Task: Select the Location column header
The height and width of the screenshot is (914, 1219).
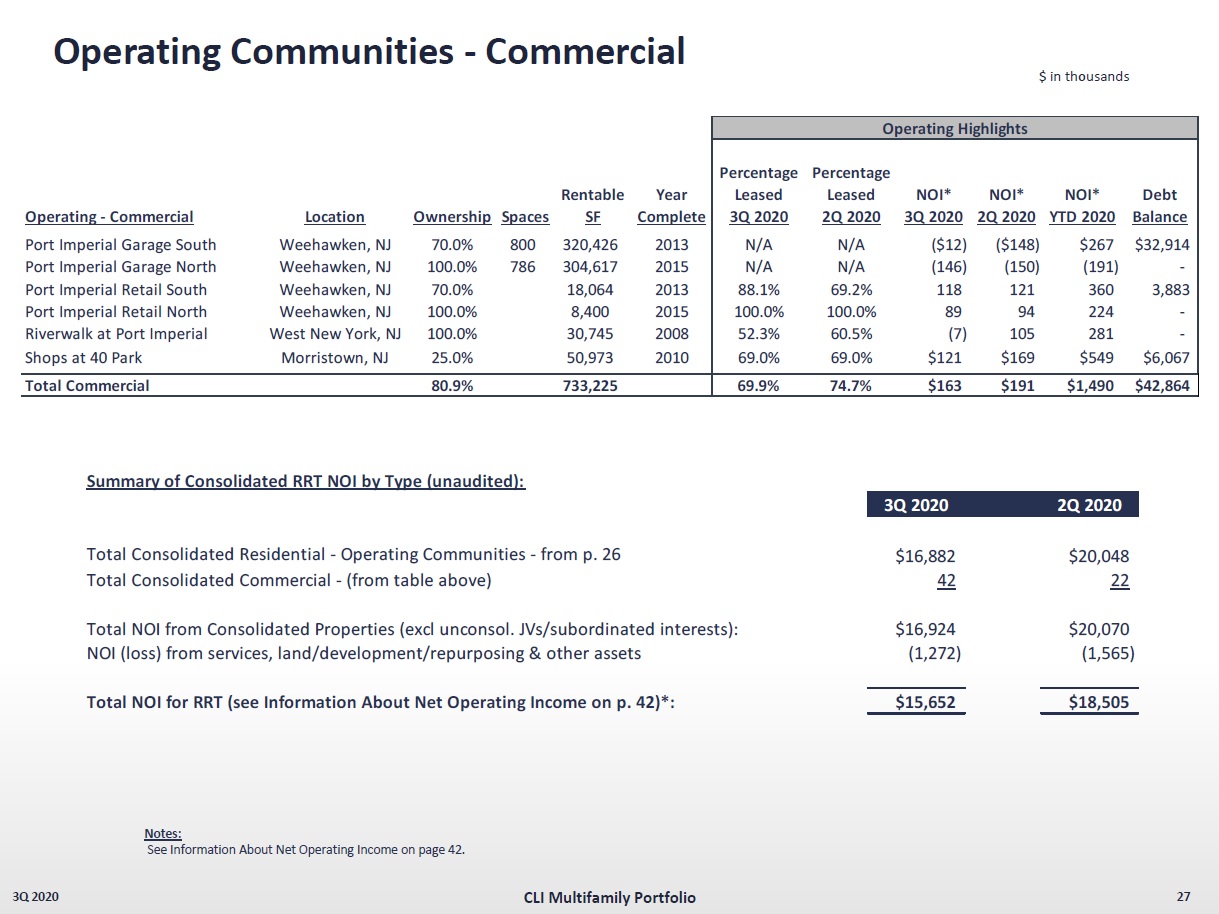Action: [334, 217]
